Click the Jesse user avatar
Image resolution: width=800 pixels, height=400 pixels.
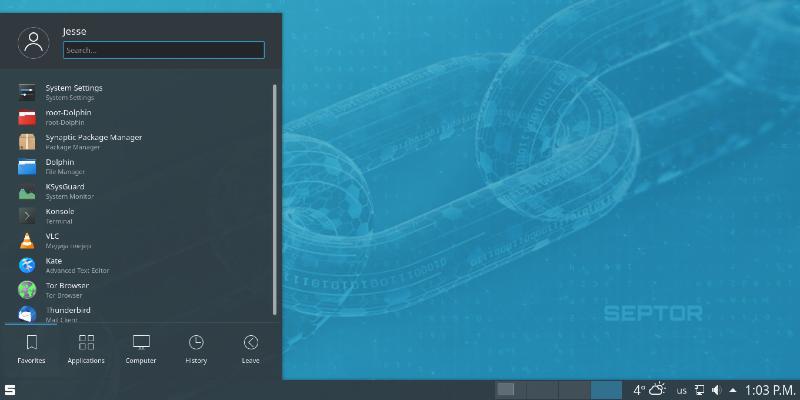(35, 41)
